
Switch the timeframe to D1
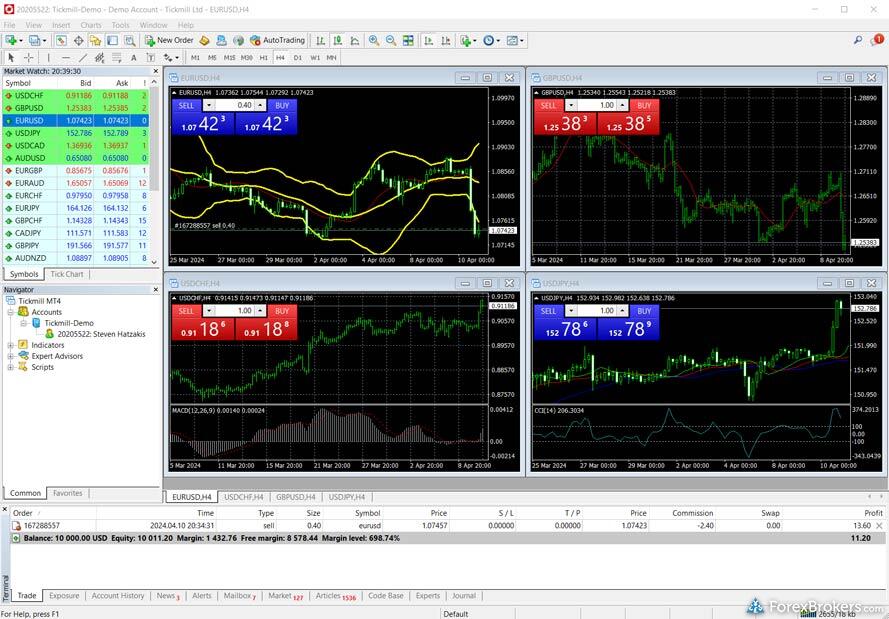click(x=297, y=57)
